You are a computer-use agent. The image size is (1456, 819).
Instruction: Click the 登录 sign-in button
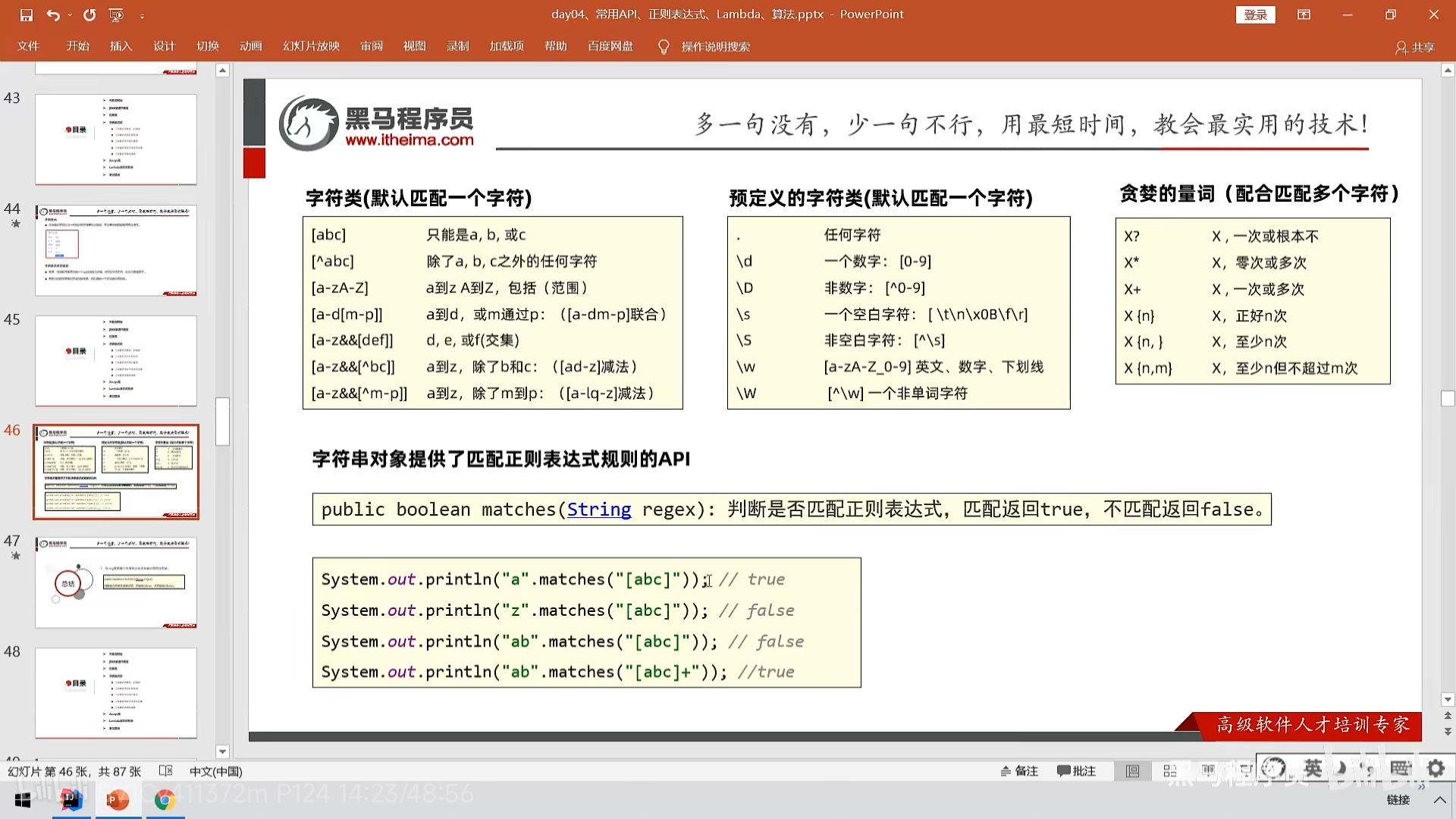pyautogui.click(x=1255, y=14)
